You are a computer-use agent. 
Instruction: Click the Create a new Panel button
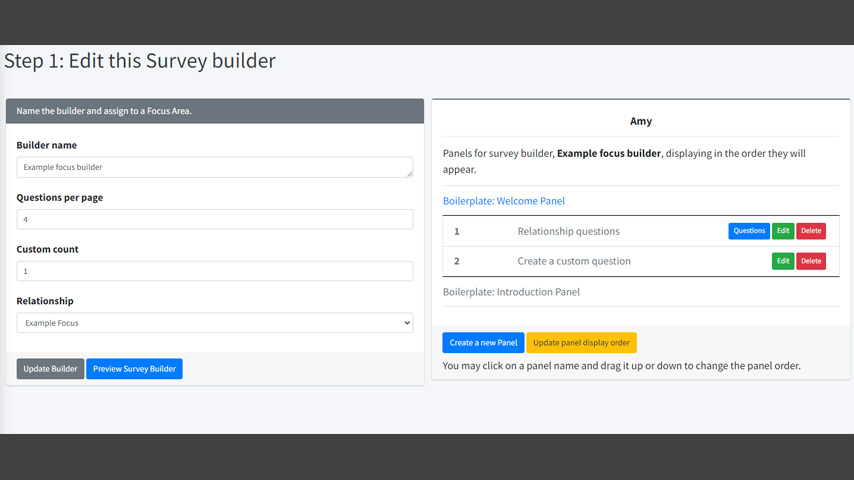pyautogui.click(x=483, y=343)
